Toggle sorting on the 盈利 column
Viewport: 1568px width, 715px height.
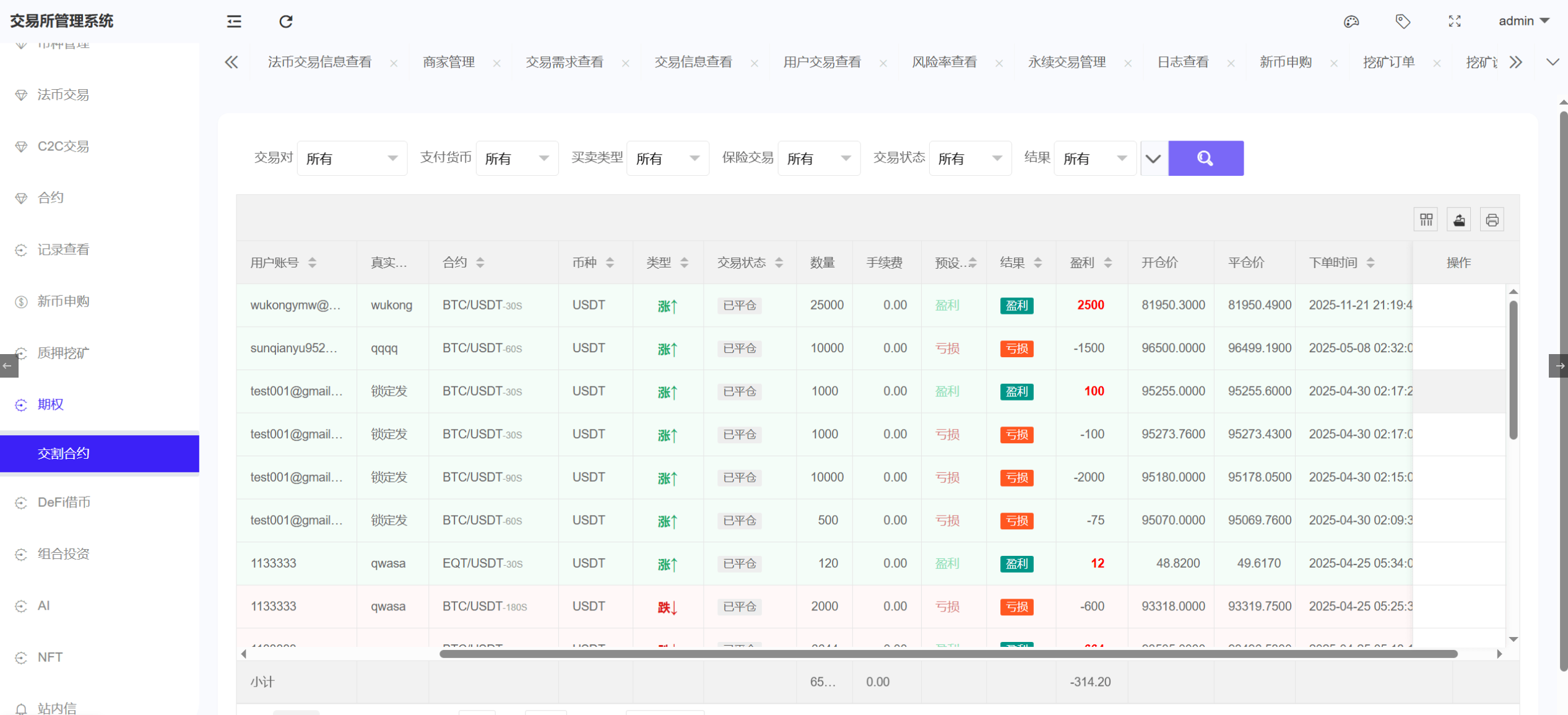click(x=1109, y=262)
